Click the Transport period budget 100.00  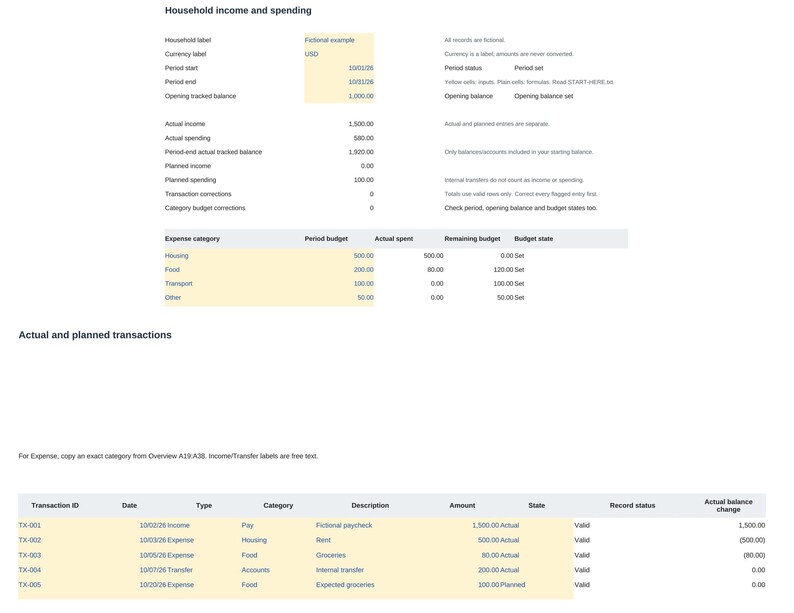pyautogui.click(x=339, y=284)
